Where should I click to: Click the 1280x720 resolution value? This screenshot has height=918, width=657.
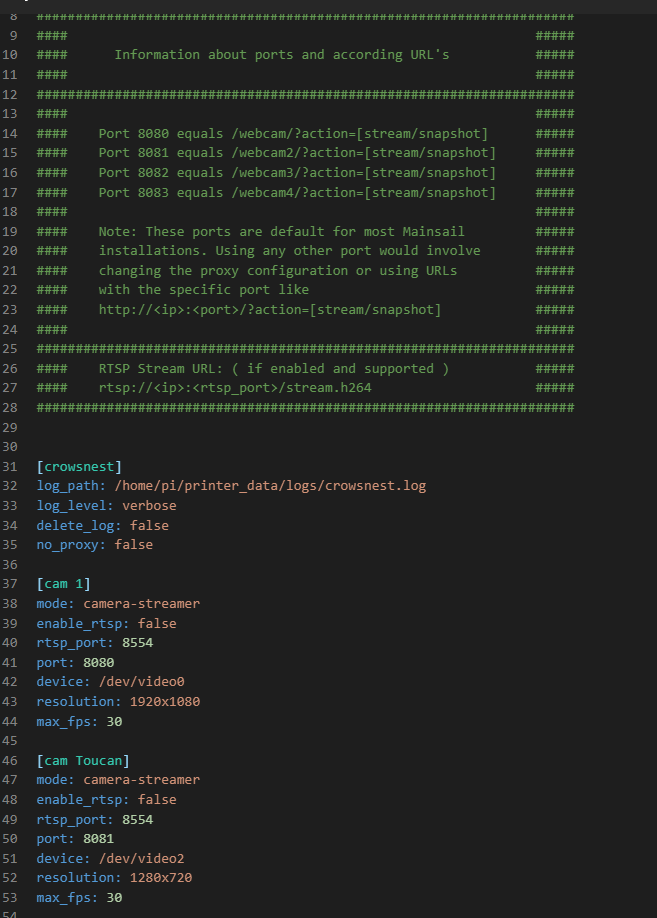(160, 877)
